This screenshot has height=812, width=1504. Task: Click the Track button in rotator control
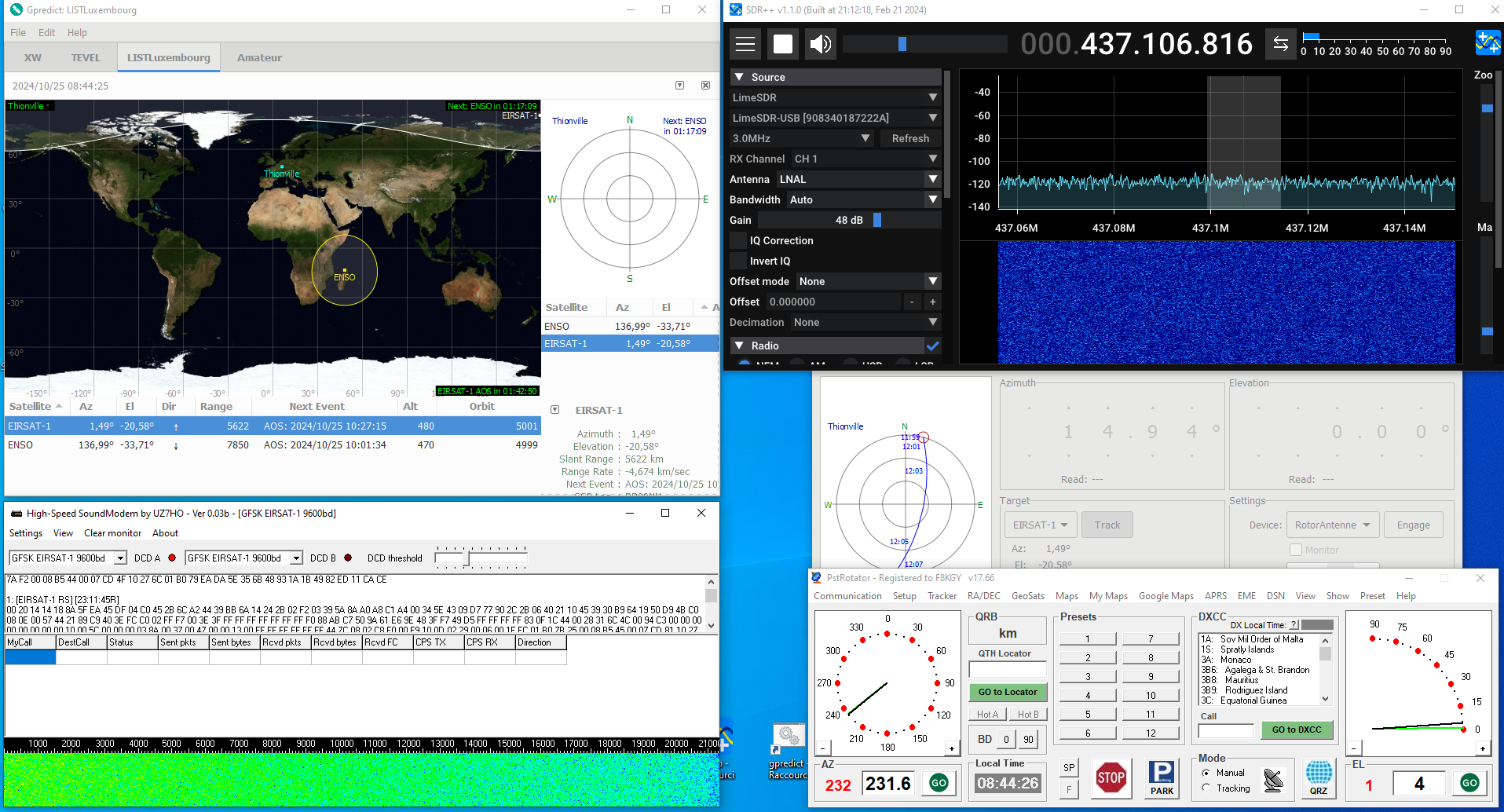pyautogui.click(x=1107, y=525)
